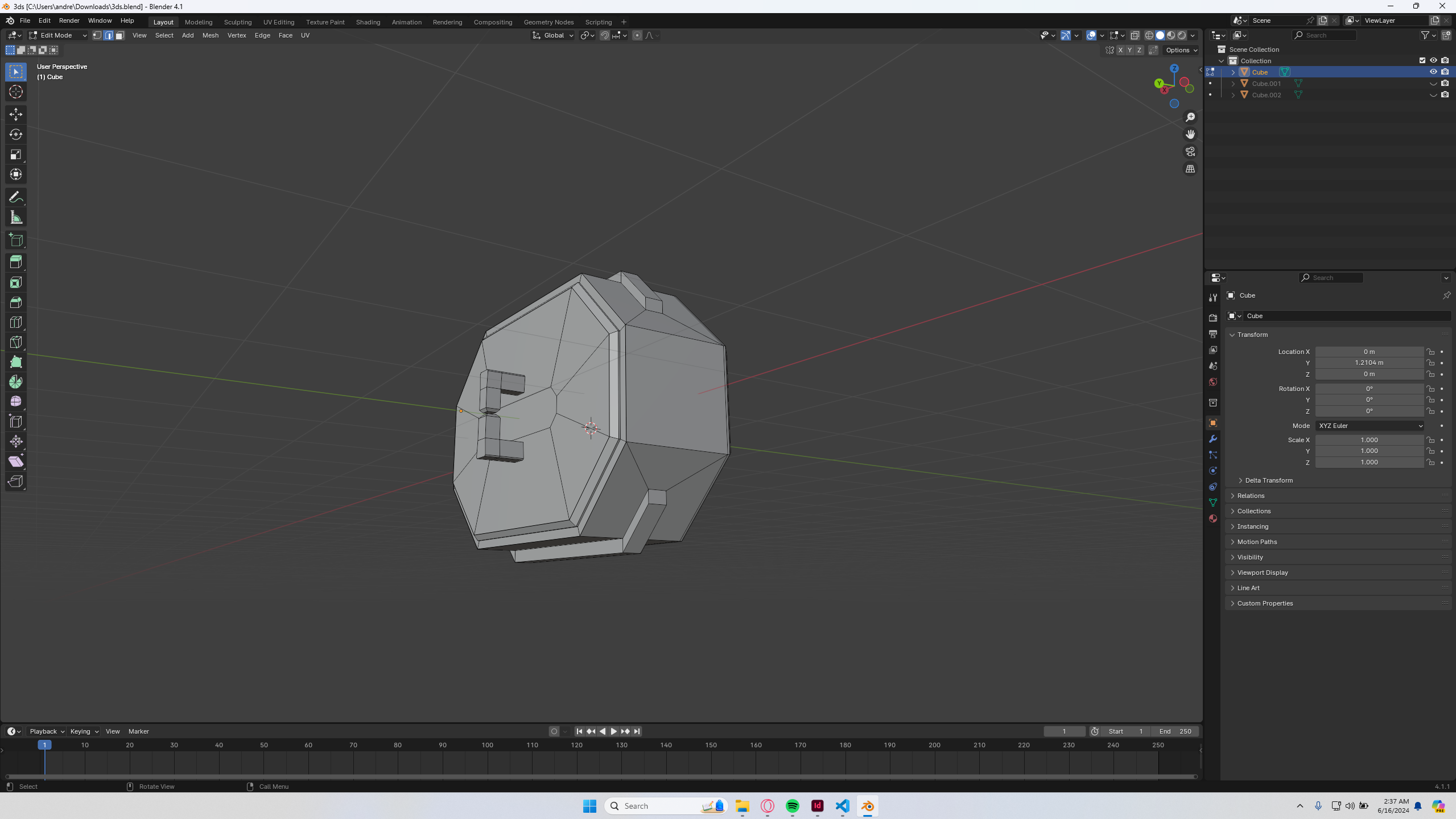
Task: Show Cube.001 in viewport
Action: coord(1433,83)
